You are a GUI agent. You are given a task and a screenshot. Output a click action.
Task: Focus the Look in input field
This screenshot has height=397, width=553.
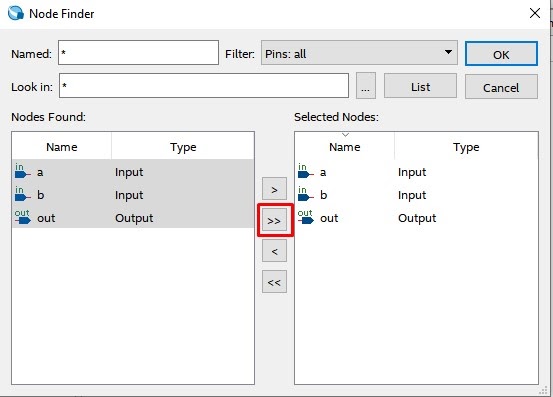pos(204,86)
